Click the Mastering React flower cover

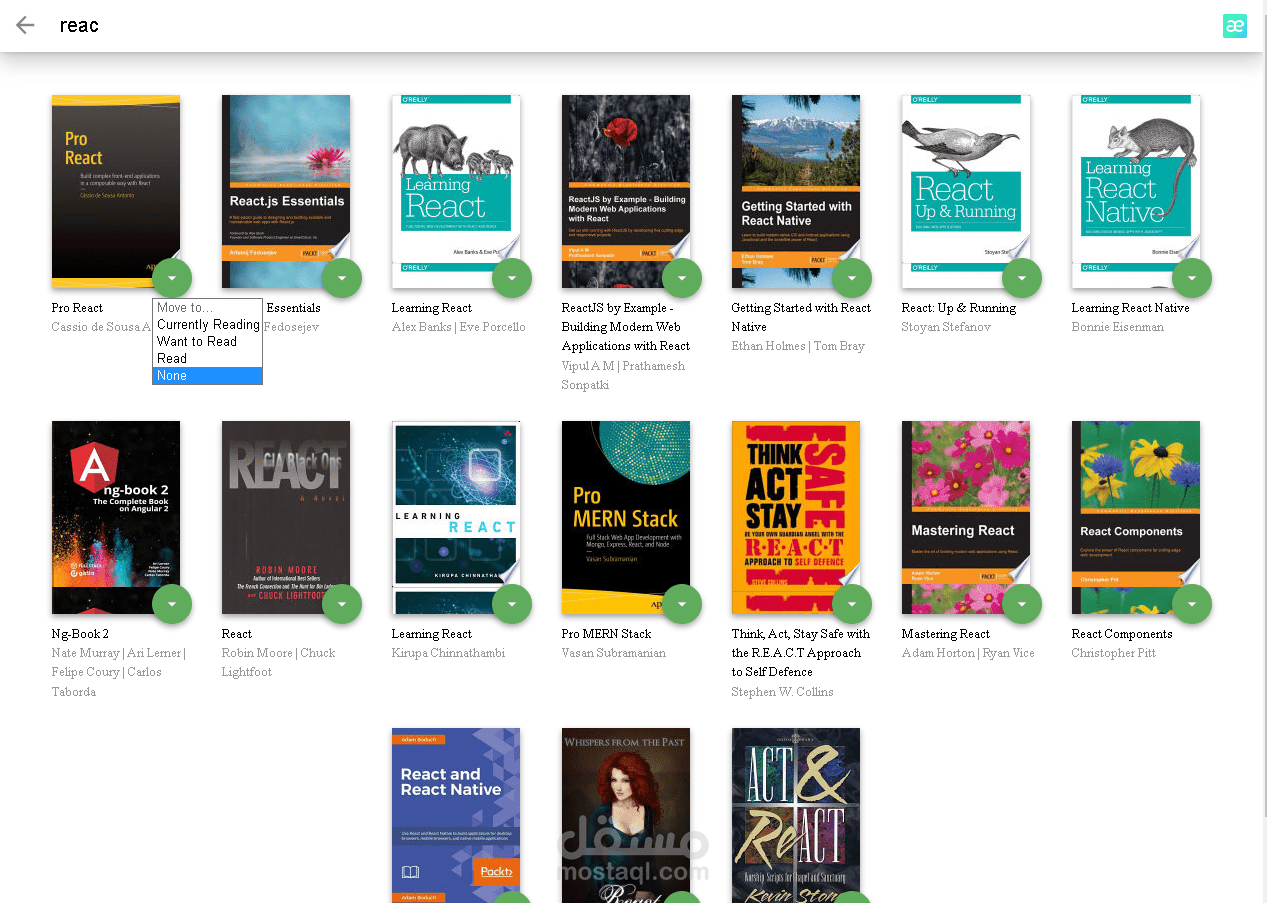(x=966, y=517)
